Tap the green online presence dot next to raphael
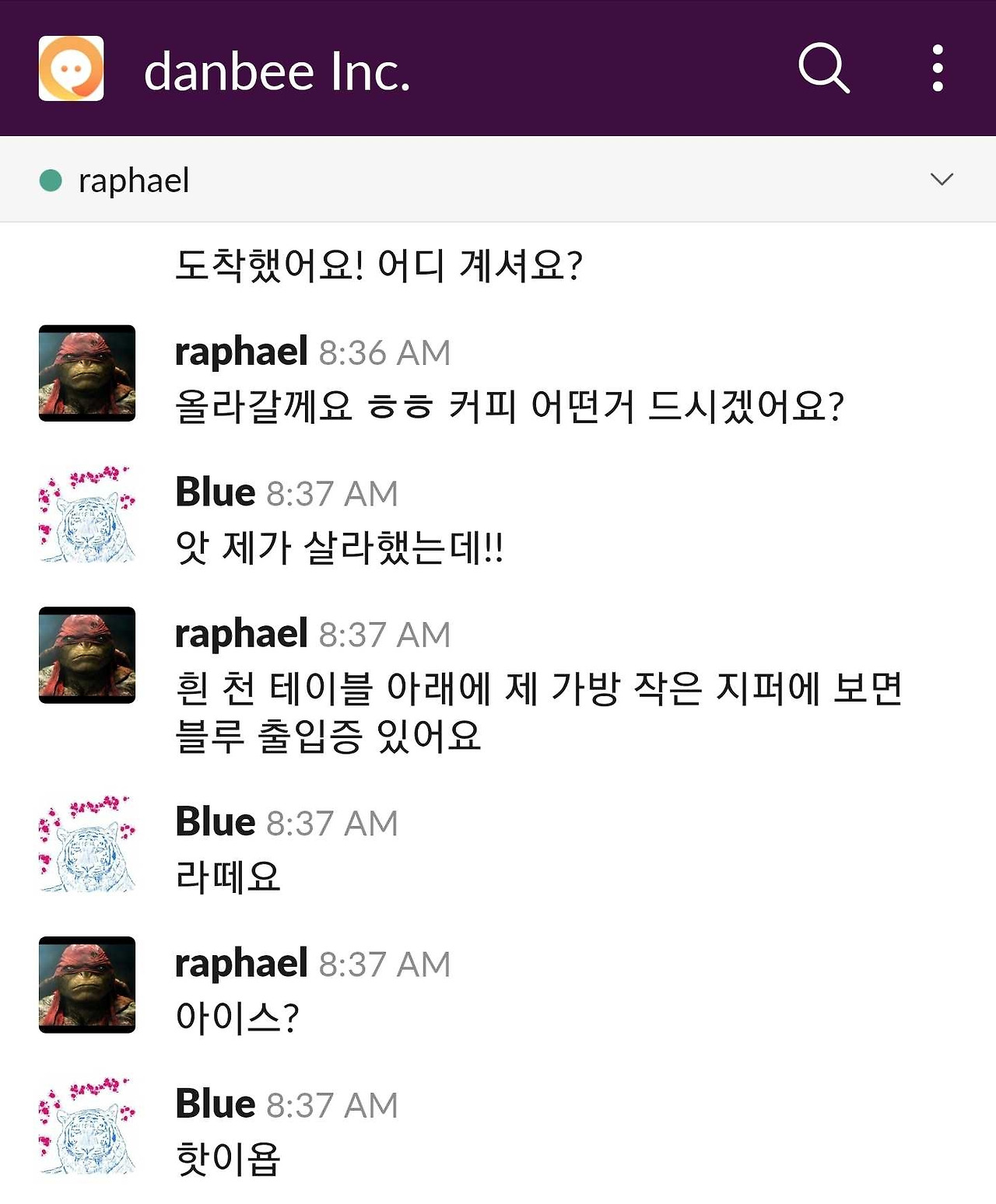This screenshot has height=1204, width=996. pyautogui.click(x=49, y=178)
